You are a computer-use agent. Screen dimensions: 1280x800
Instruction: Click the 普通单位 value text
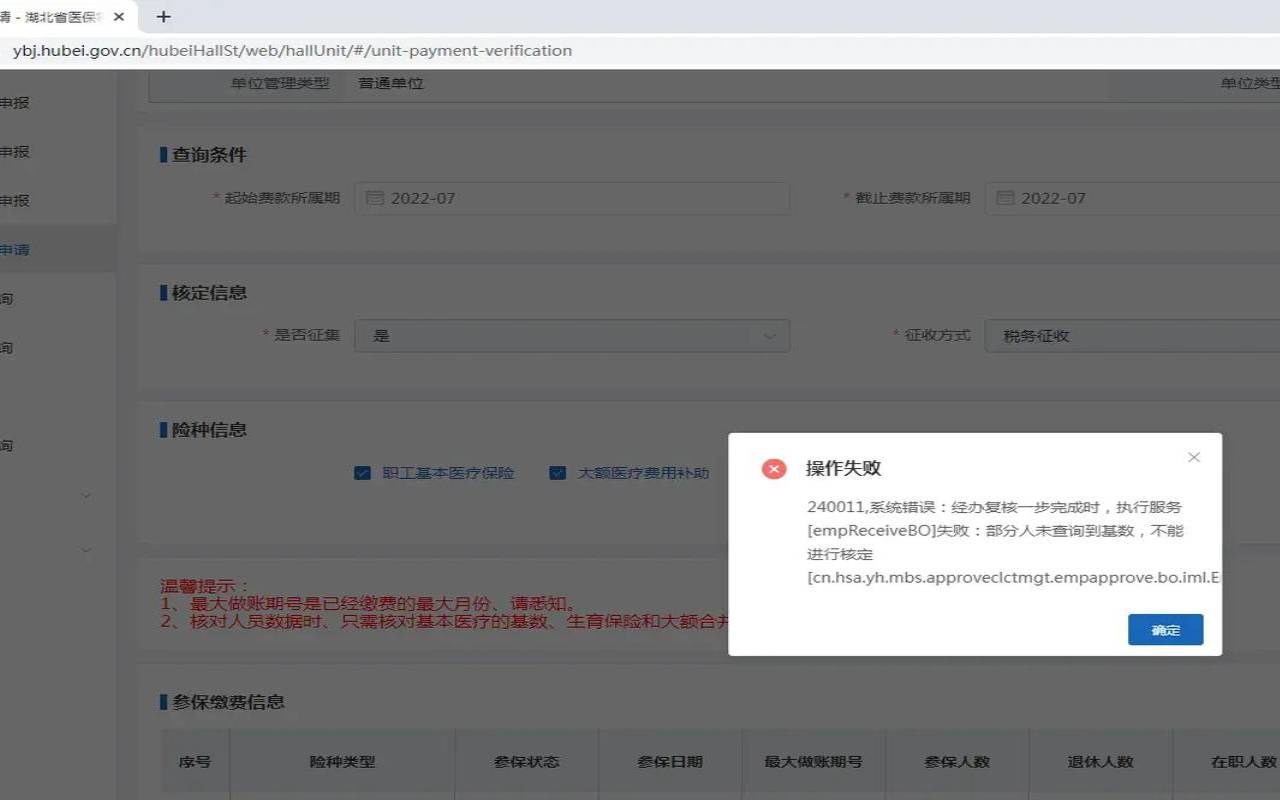coord(391,83)
